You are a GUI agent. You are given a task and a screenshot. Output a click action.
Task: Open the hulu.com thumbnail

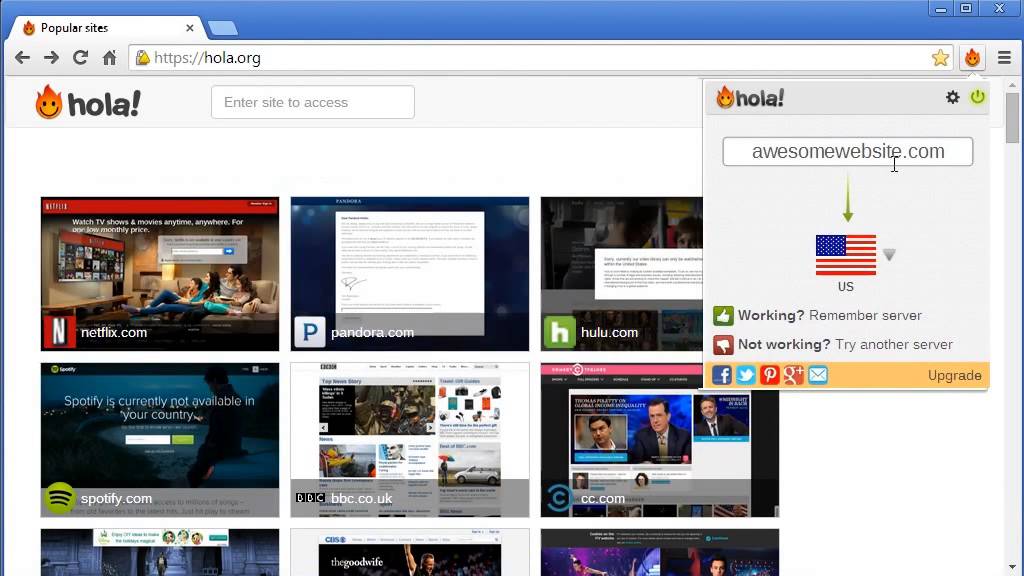click(x=622, y=274)
